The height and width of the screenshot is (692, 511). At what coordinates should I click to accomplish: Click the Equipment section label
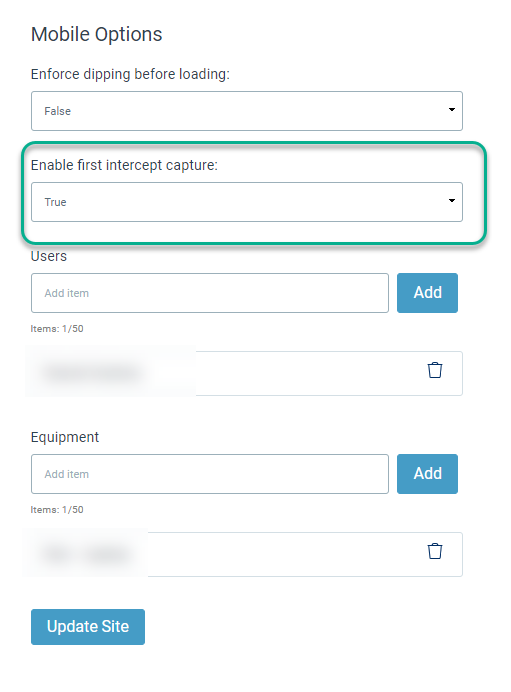(65, 437)
